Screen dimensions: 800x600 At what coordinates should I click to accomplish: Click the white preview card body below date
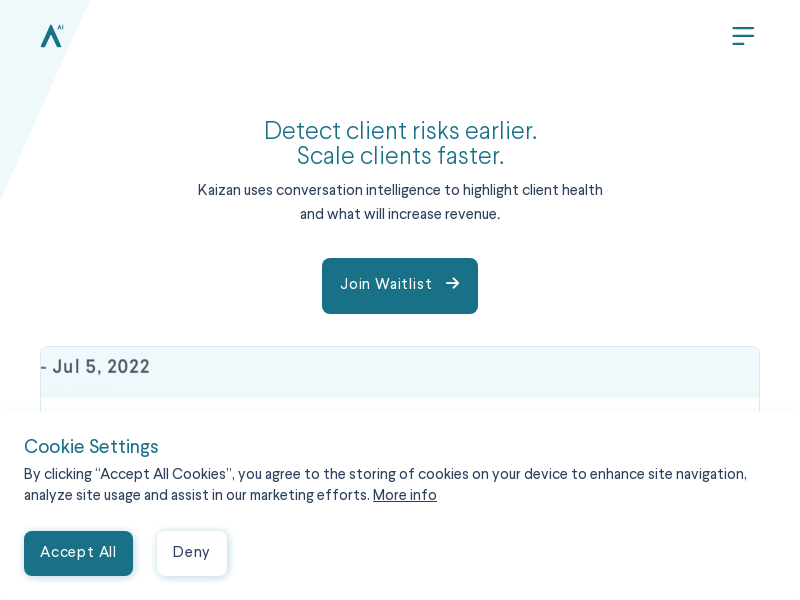click(x=400, y=404)
